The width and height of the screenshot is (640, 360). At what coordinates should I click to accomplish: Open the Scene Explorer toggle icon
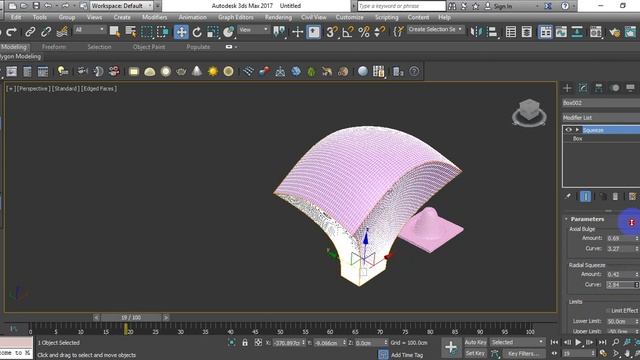click(x=511, y=32)
